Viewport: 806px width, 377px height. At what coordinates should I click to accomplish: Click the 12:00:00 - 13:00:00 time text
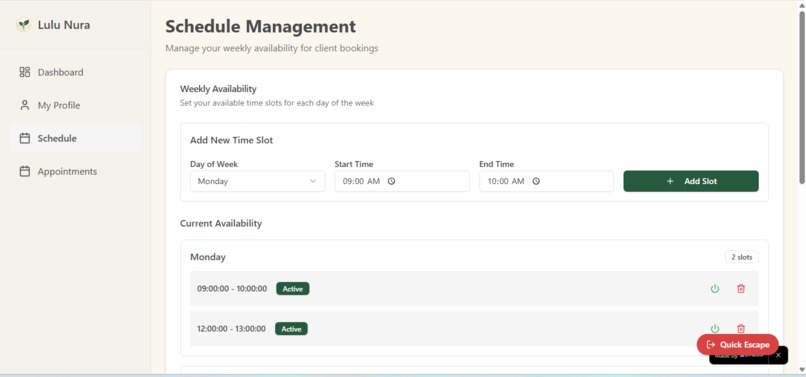point(231,329)
